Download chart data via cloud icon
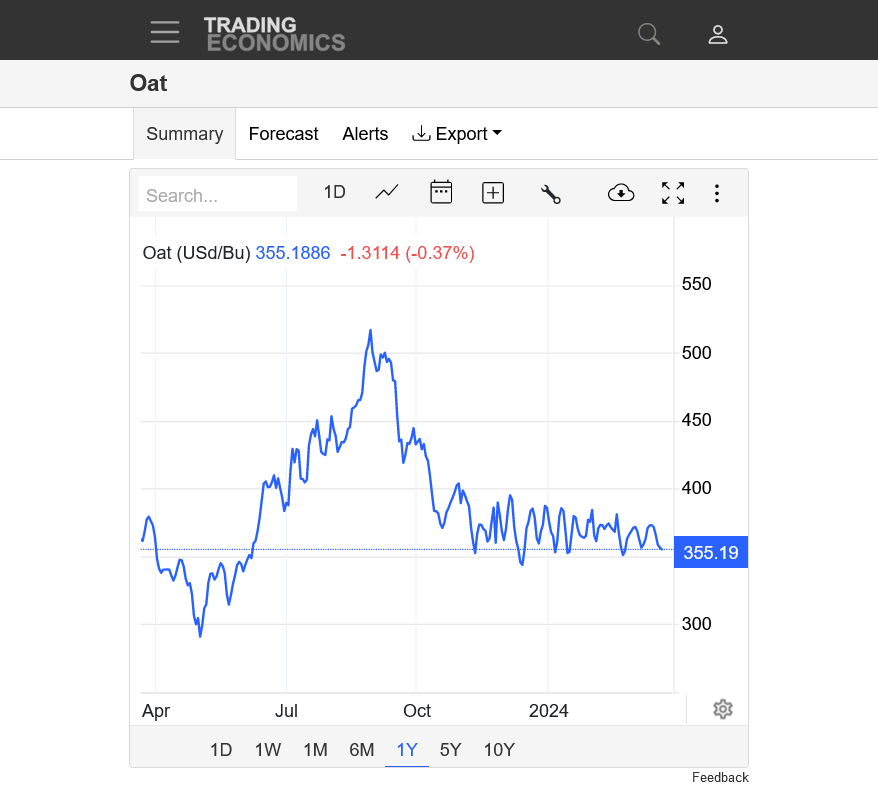878x807 pixels. (621, 193)
